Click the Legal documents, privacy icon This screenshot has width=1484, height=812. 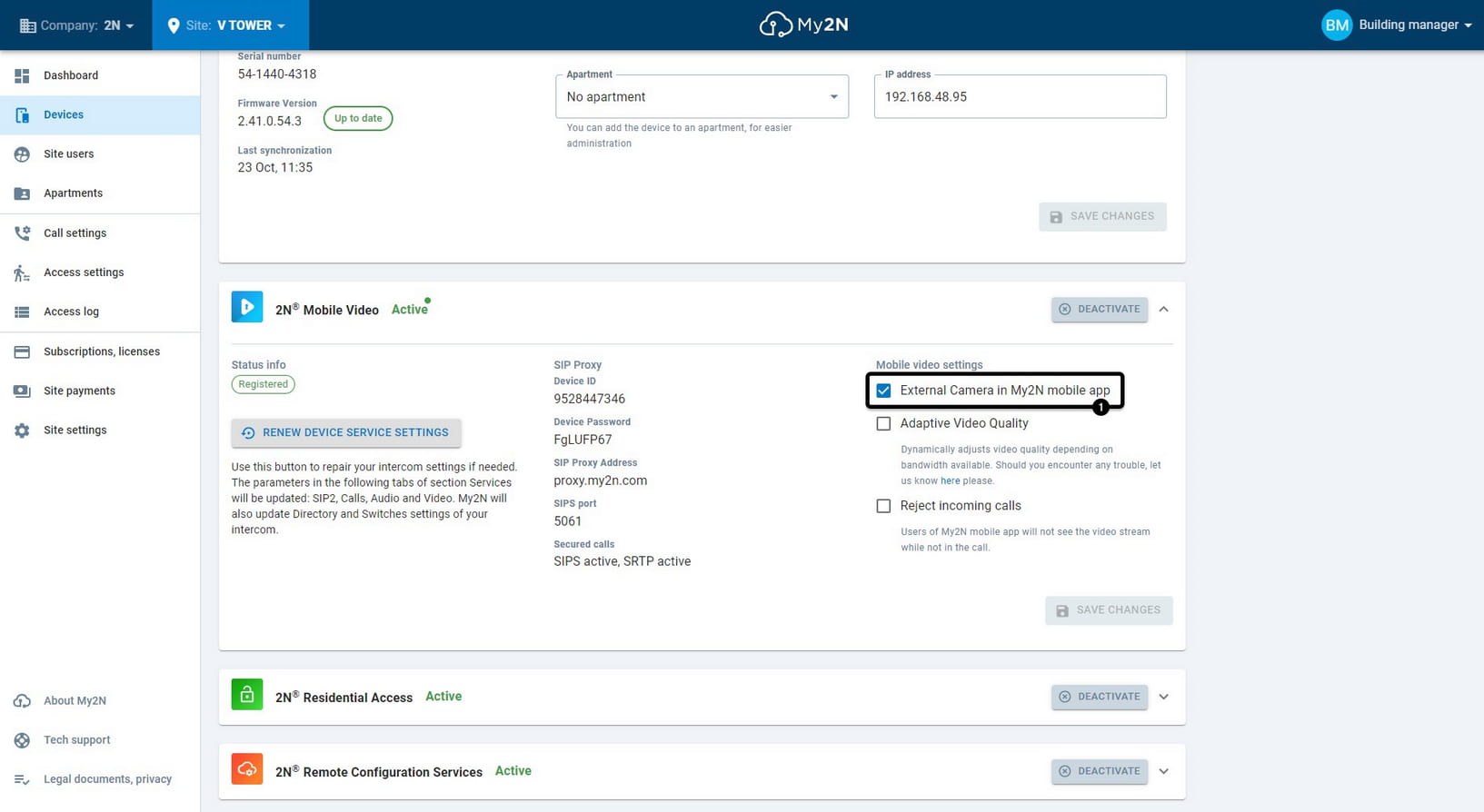coord(22,779)
